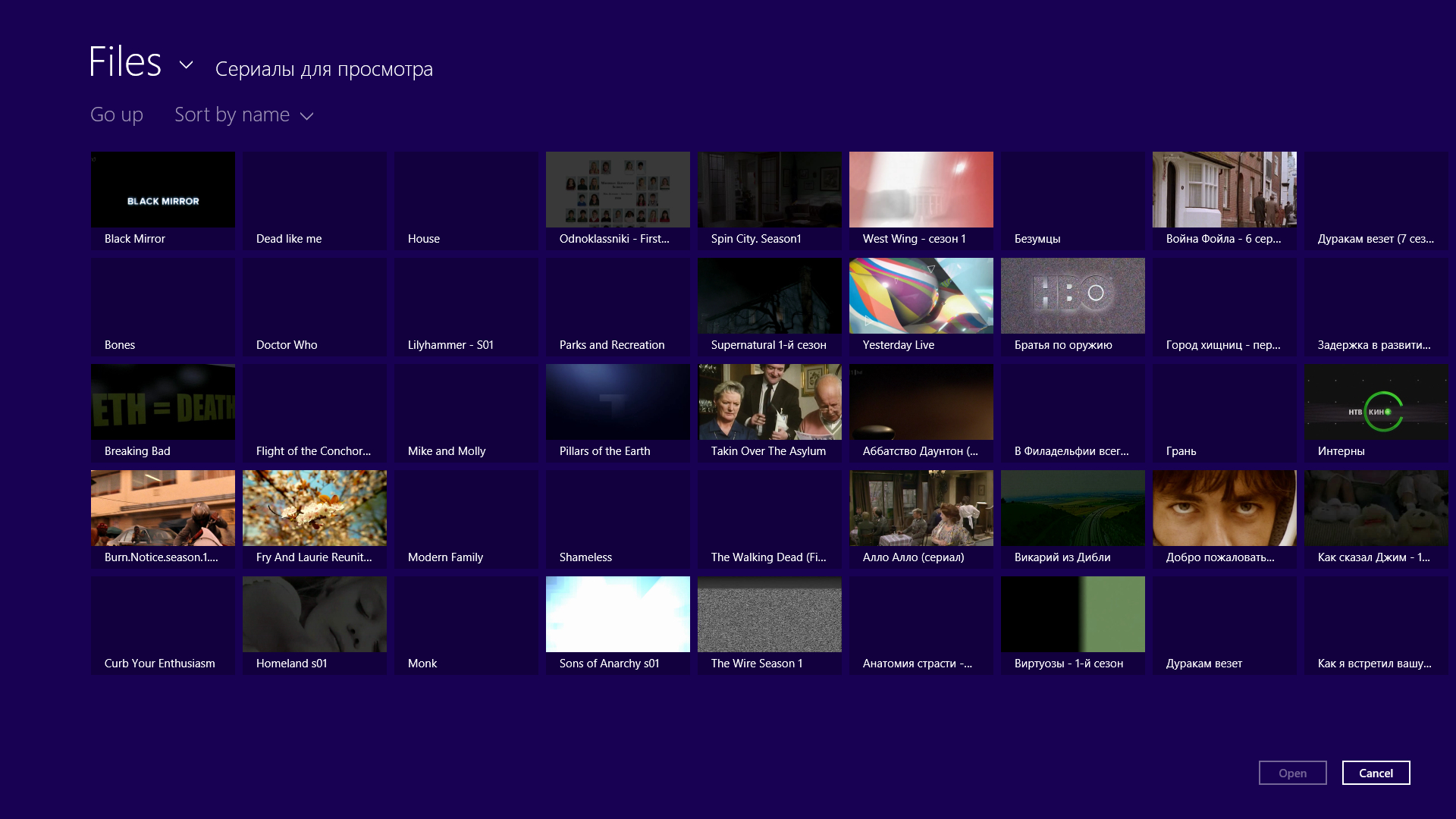The image size is (1456, 819).
Task: Open the Sort by name dropdown
Action: (243, 115)
